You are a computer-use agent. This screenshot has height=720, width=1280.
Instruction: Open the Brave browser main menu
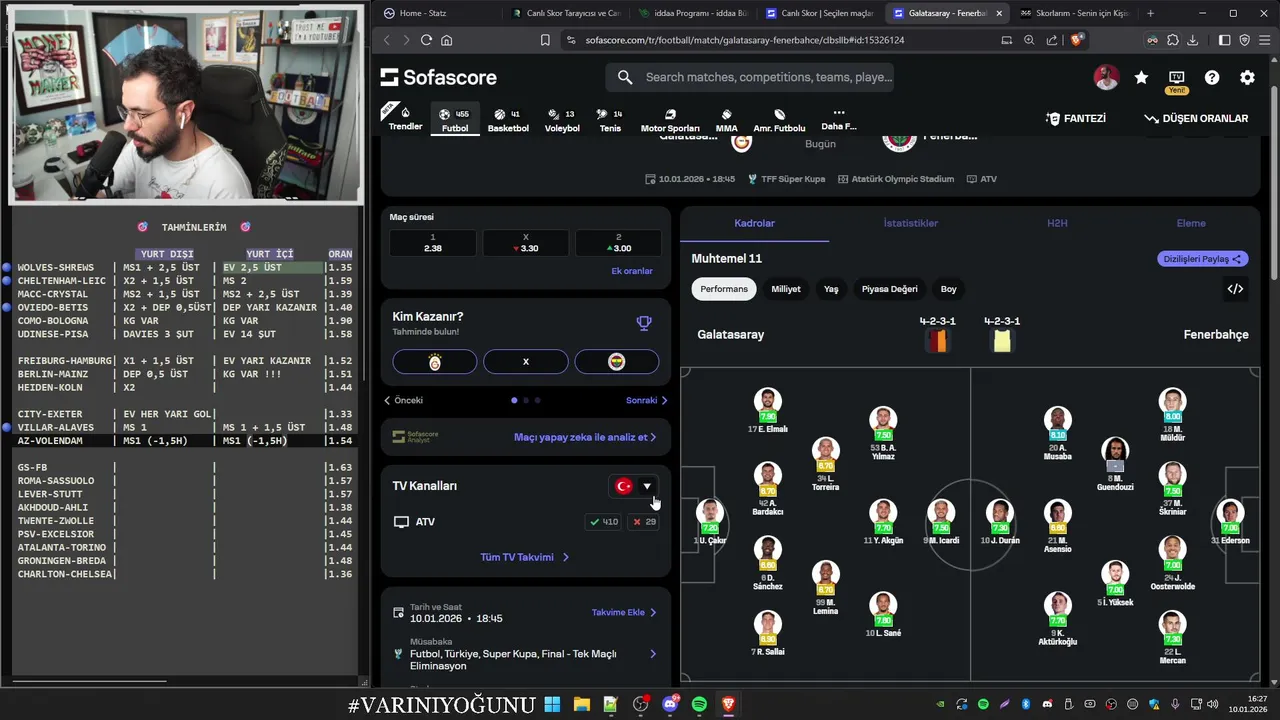(x=1263, y=40)
